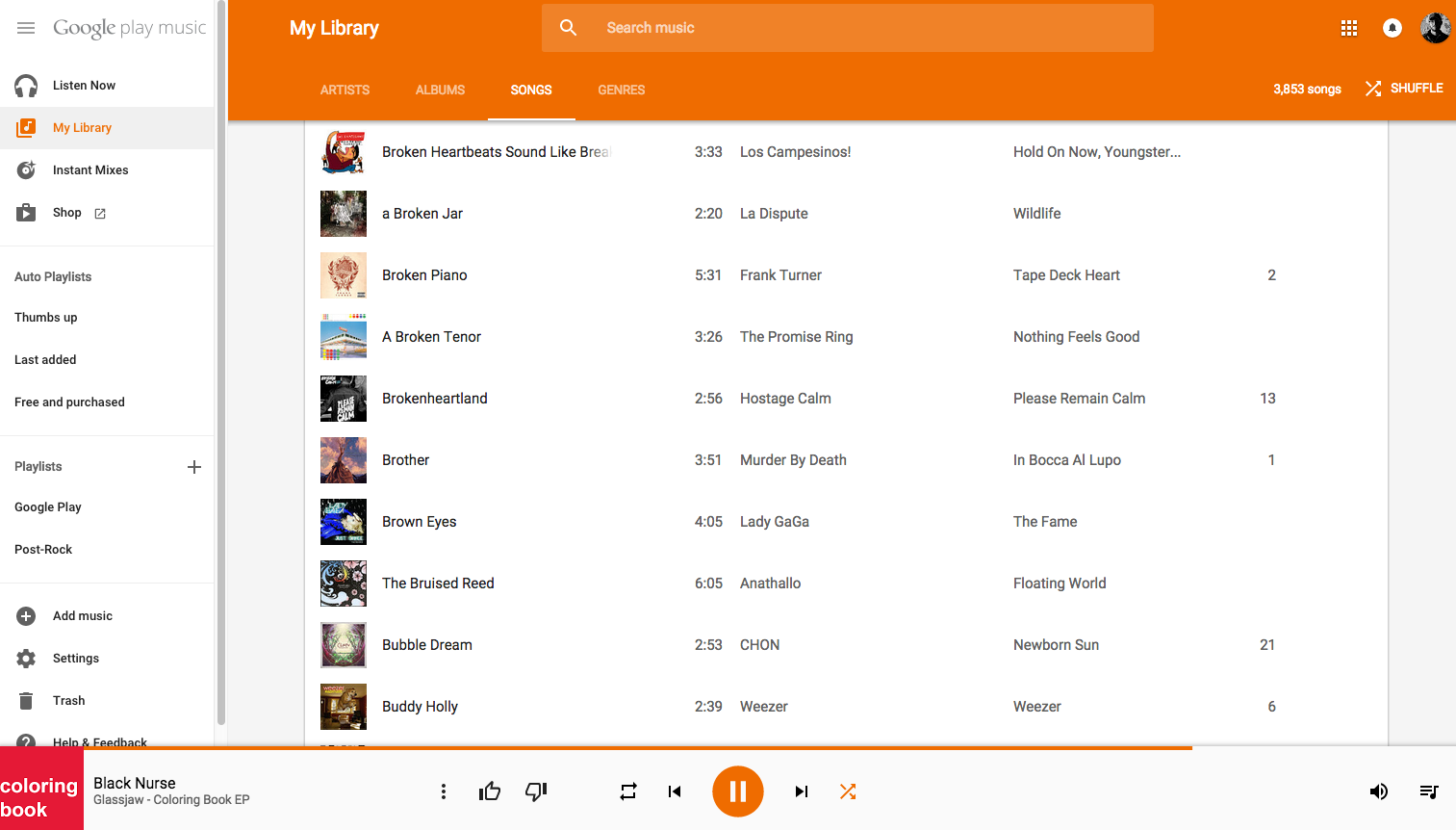The image size is (1456, 830).
Task: Click the volume speaker icon
Action: pos(1379,791)
